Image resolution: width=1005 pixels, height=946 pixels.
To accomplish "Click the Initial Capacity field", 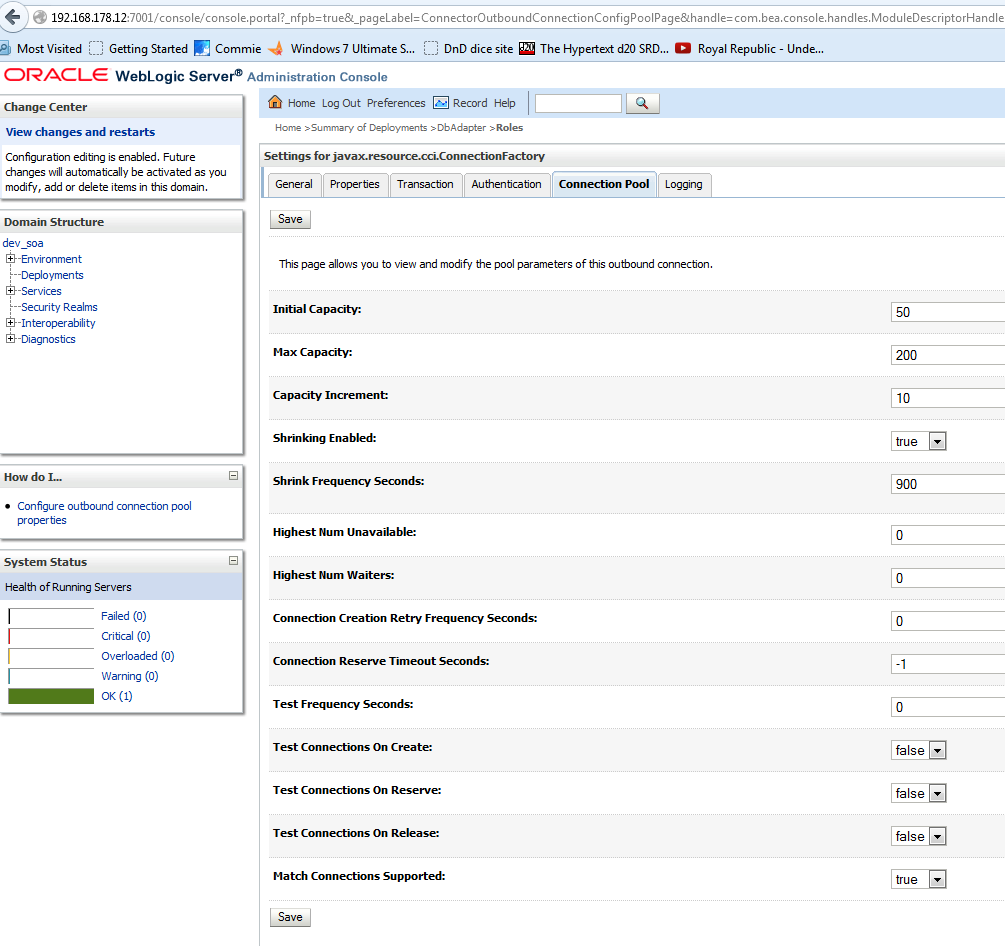I will (948, 312).
